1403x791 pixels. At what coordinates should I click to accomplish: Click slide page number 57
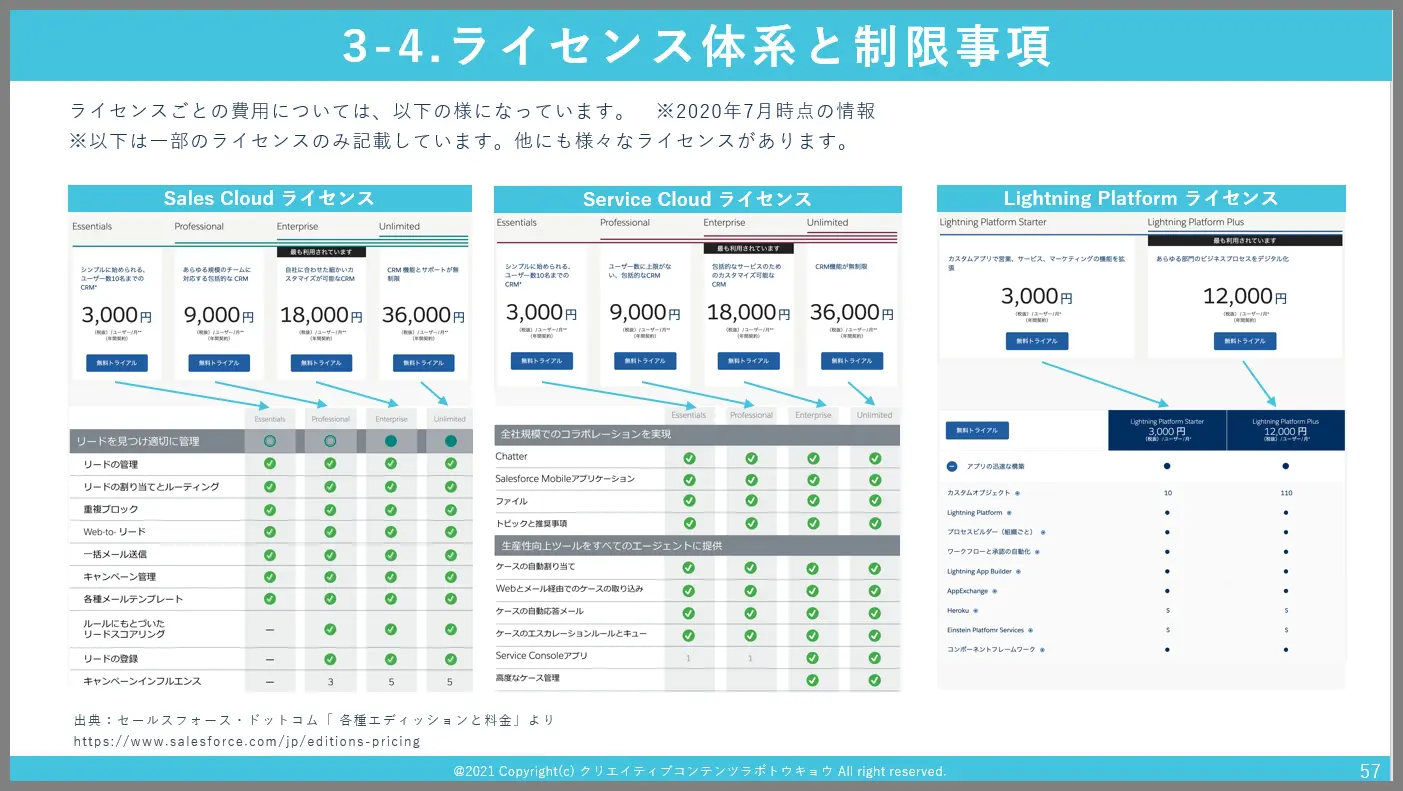pyautogui.click(x=1370, y=771)
